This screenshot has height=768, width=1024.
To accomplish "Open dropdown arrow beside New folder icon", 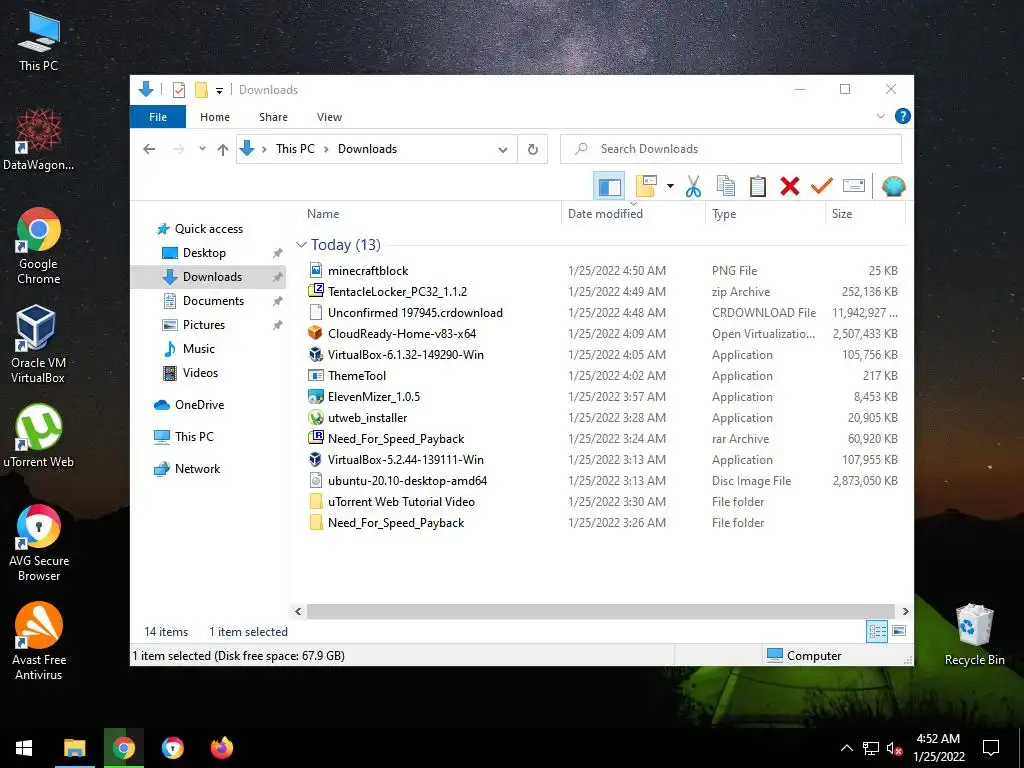I will point(670,186).
